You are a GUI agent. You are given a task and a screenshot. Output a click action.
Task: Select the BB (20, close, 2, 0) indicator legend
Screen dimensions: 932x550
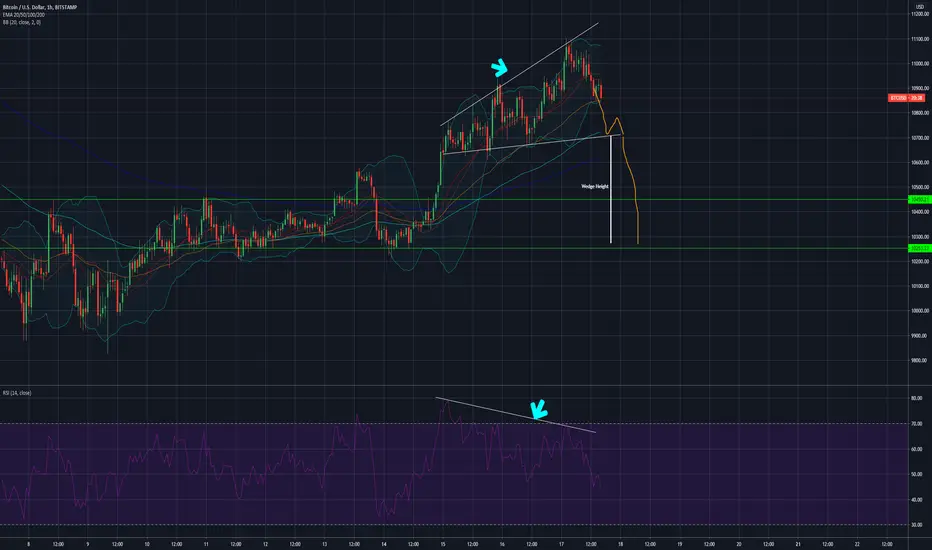pyautogui.click(x=21, y=22)
